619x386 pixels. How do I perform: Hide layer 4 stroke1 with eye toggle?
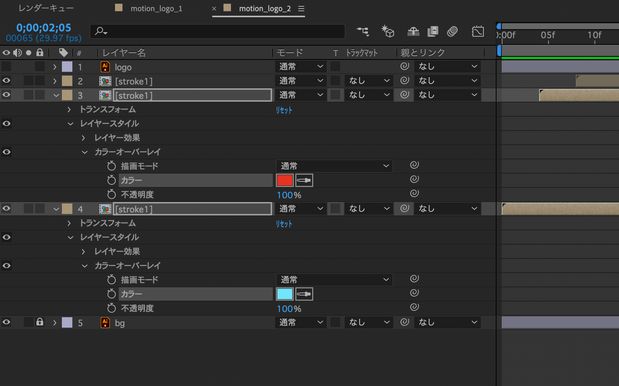click(x=6, y=209)
